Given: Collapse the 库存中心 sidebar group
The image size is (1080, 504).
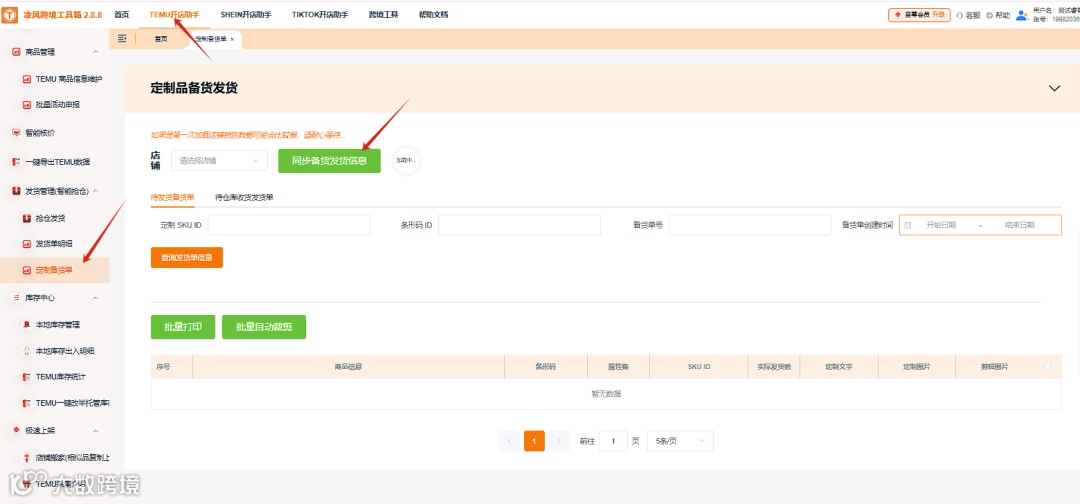Looking at the screenshot, I should click(96, 297).
